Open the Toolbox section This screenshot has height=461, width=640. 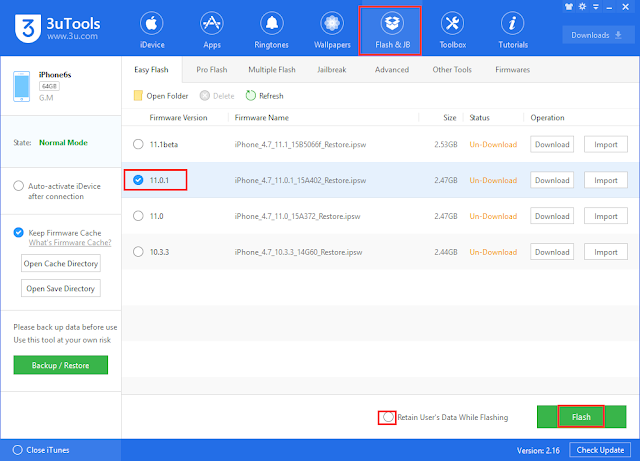click(x=453, y=31)
